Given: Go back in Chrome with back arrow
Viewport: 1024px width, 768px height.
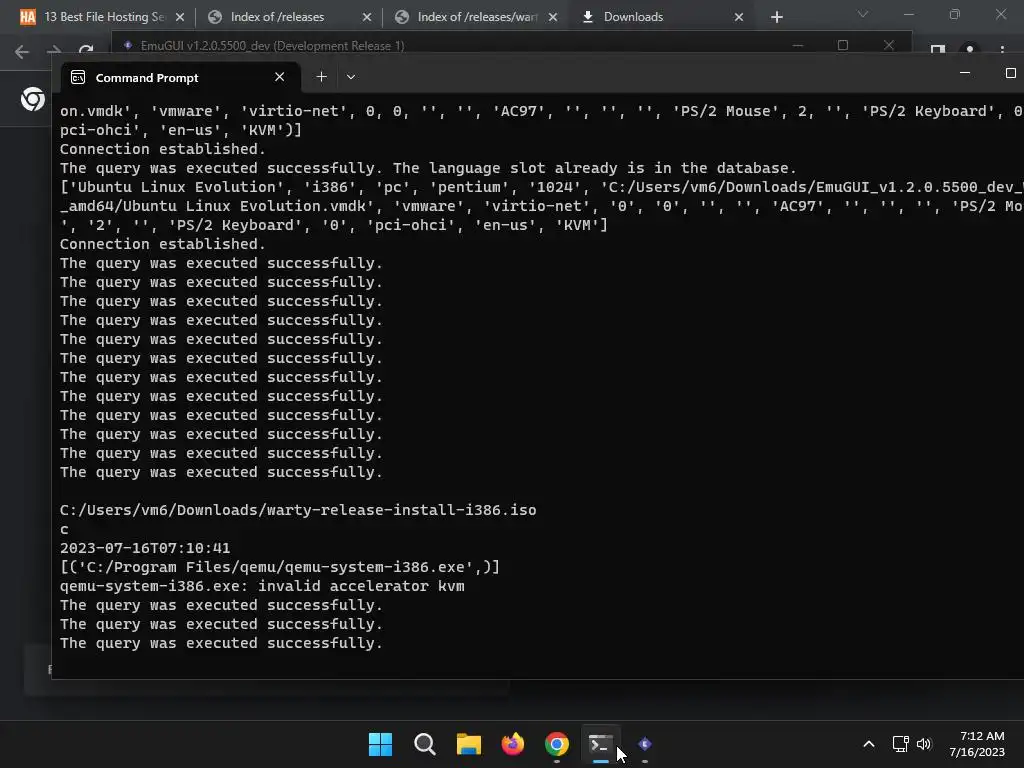Looking at the screenshot, I should pyautogui.click(x=22, y=52).
